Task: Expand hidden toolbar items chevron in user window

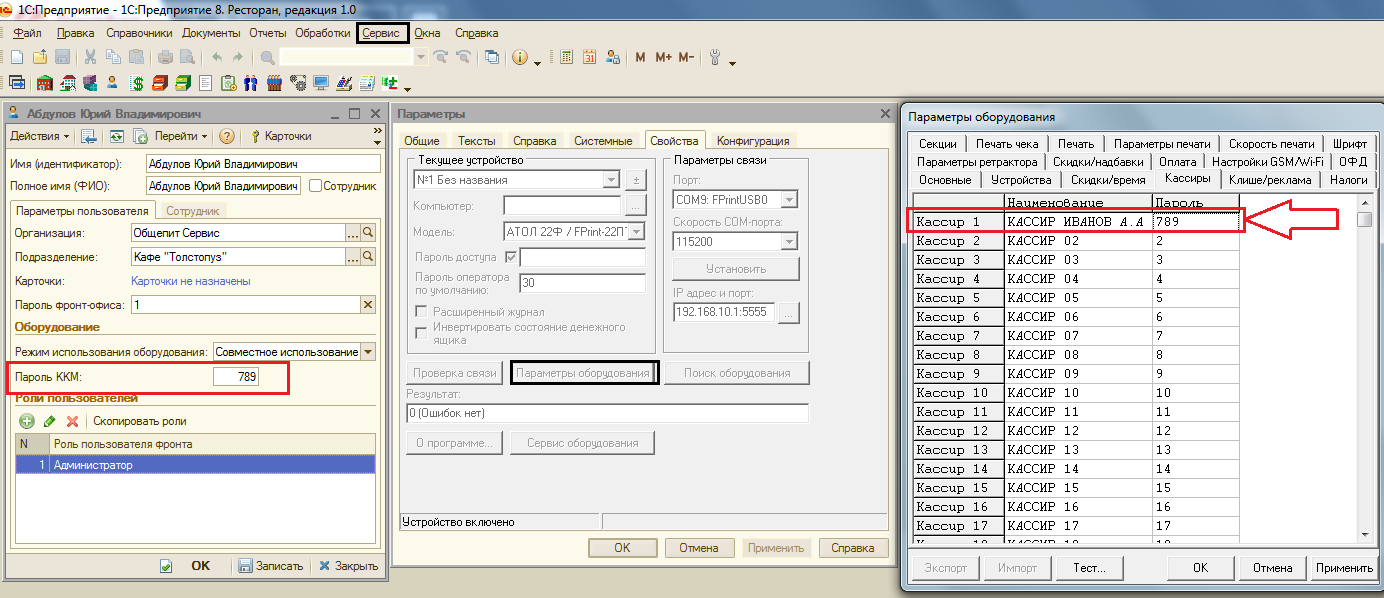Action: (x=377, y=130)
